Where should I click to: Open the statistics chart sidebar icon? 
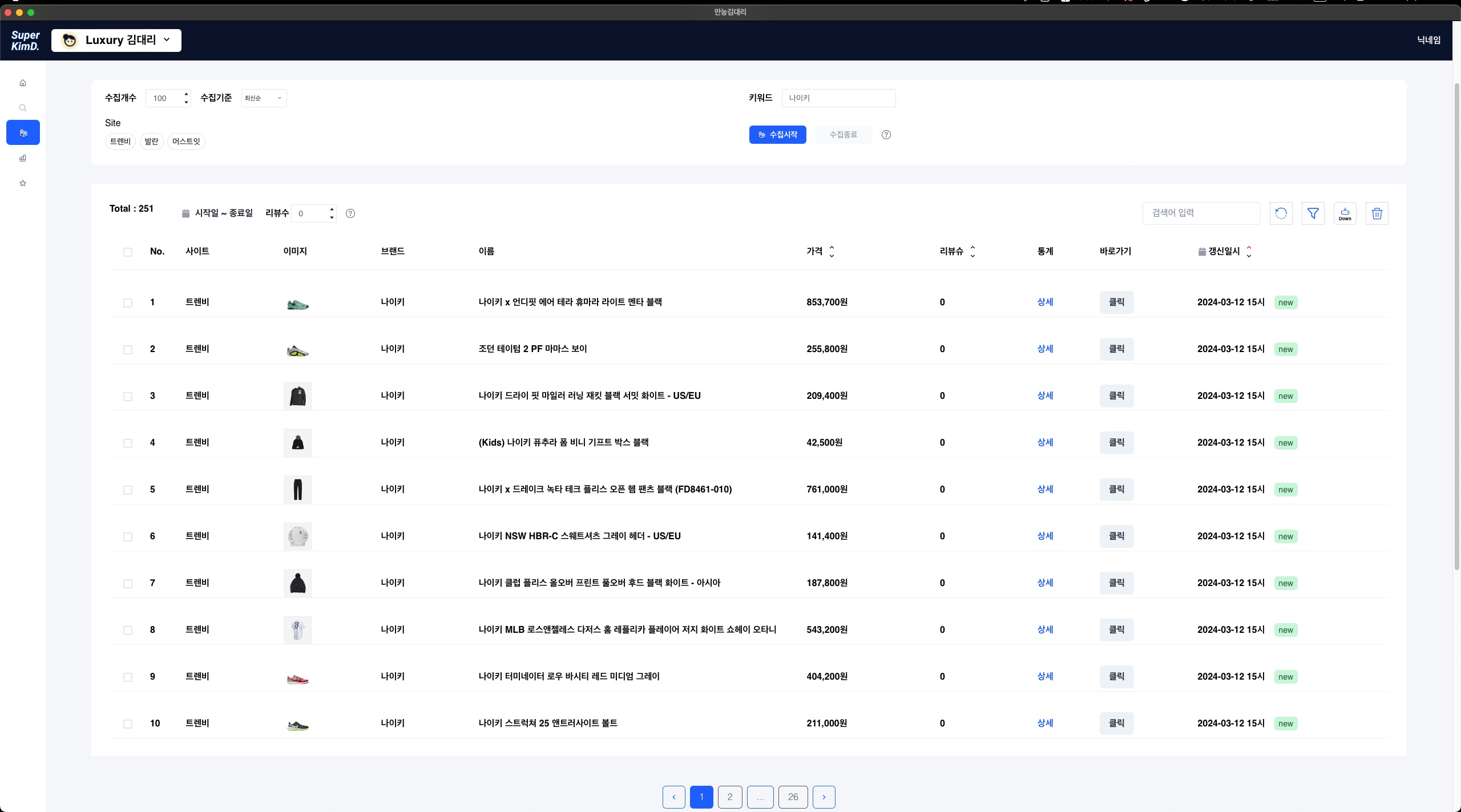[23, 158]
